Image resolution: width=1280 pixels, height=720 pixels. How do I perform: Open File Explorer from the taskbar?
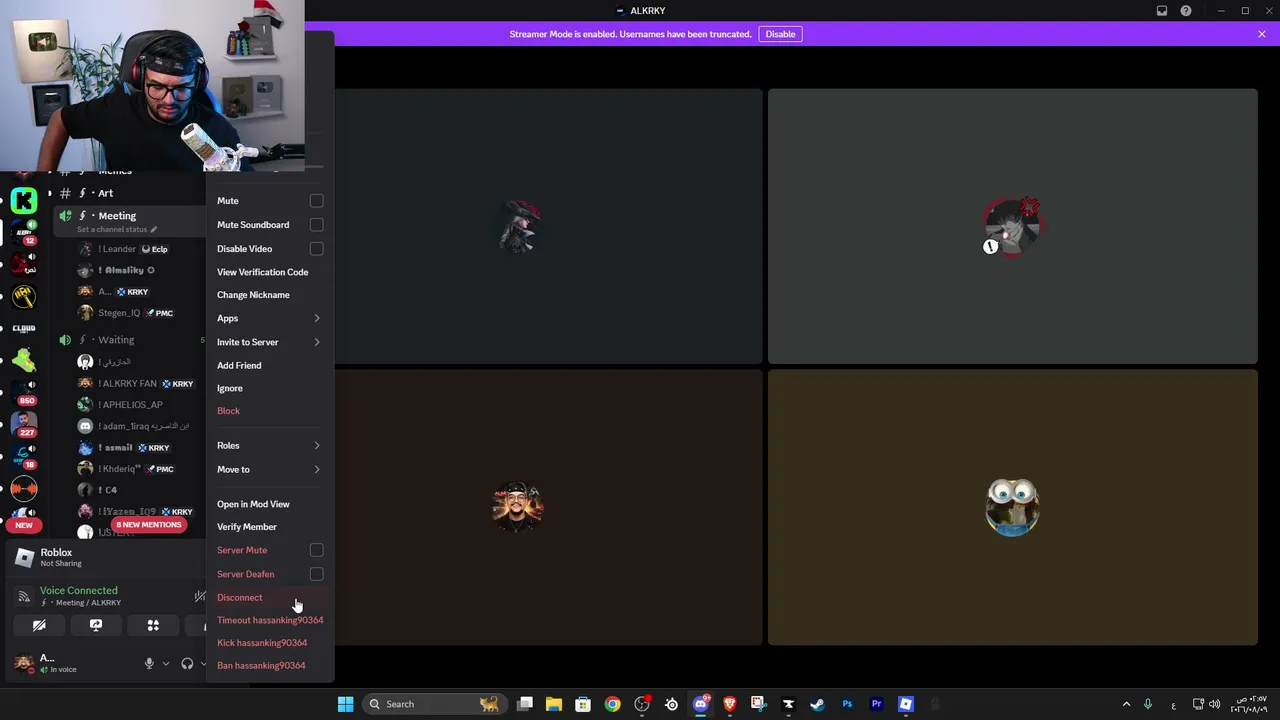click(554, 704)
